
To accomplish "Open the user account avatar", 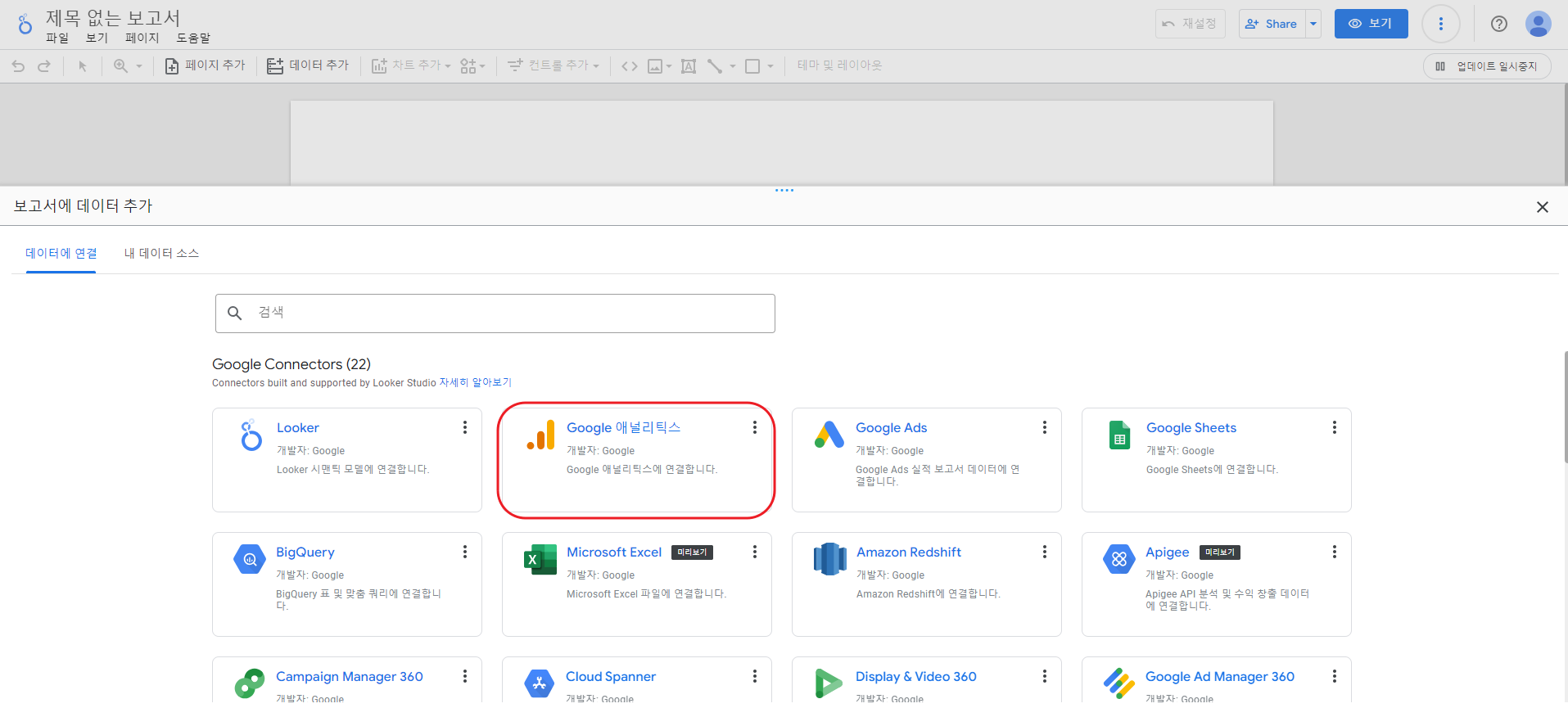I will [x=1538, y=24].
